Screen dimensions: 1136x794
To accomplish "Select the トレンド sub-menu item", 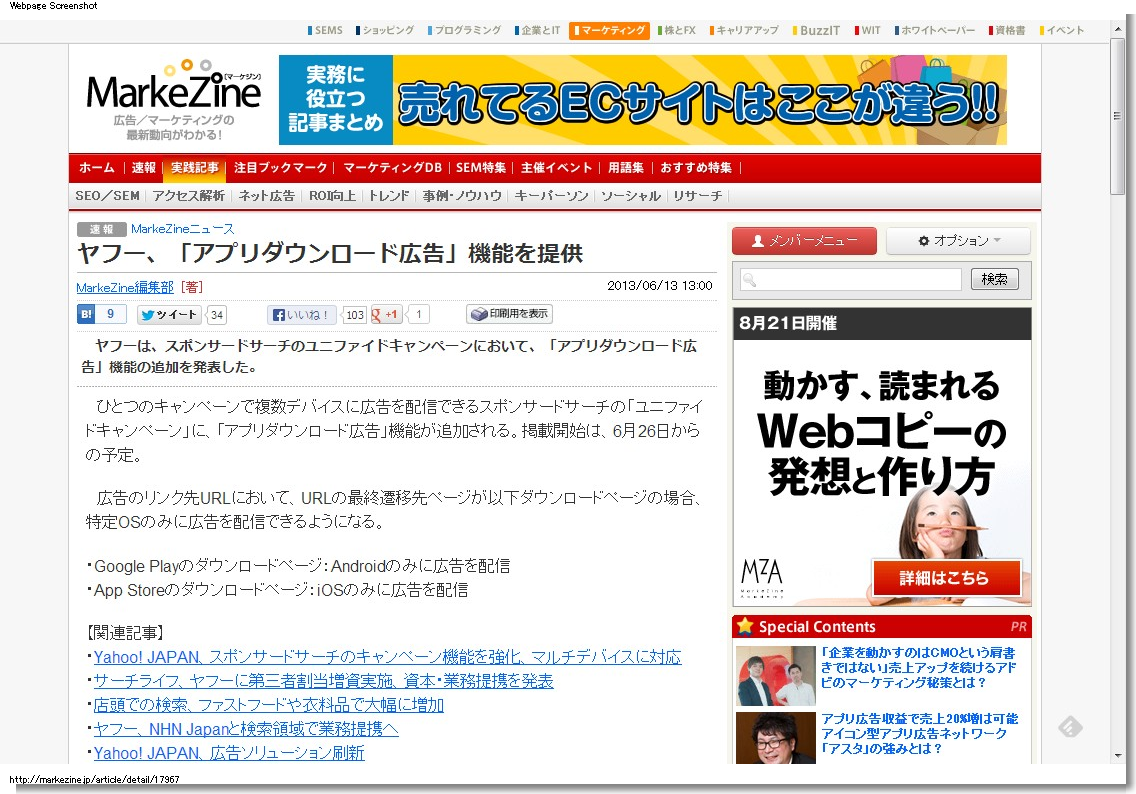I will pyautogui.click(x=389, y=196).
